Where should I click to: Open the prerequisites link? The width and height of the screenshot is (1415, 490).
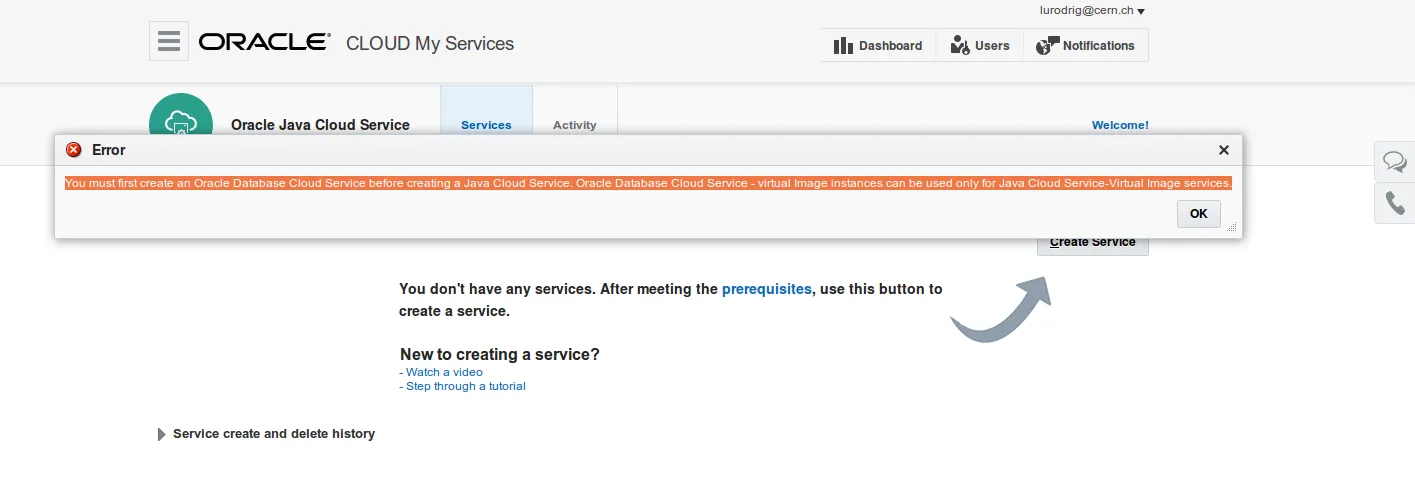point(767,289)
